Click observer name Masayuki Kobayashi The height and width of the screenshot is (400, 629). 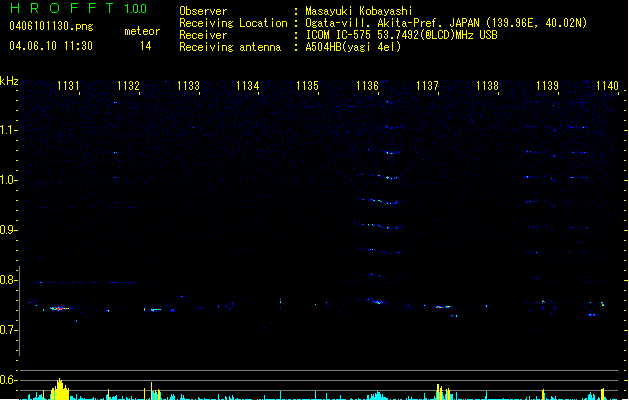coord(359,11)
